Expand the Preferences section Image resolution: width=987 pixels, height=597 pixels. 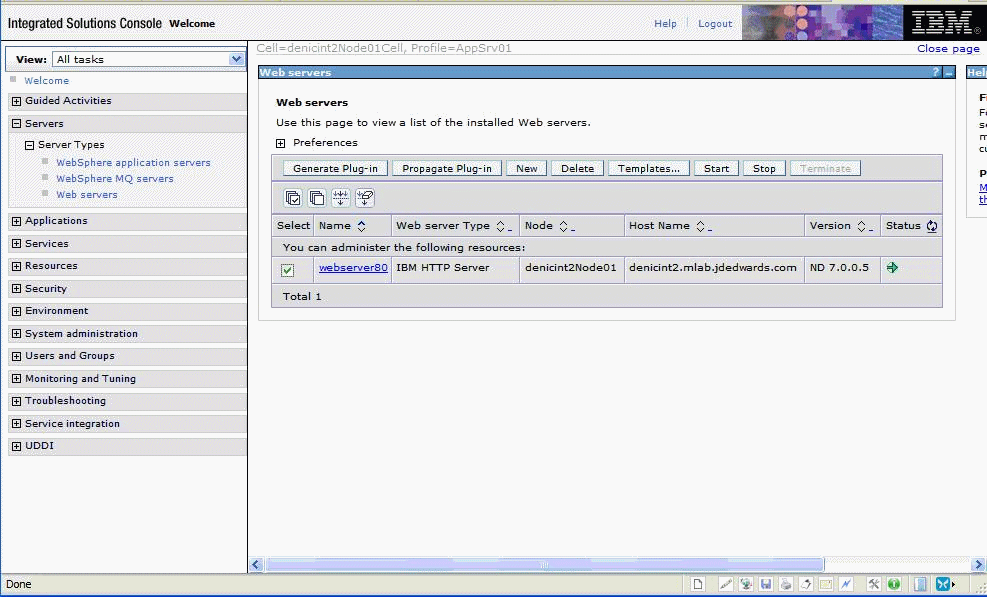tap(281, 143)
